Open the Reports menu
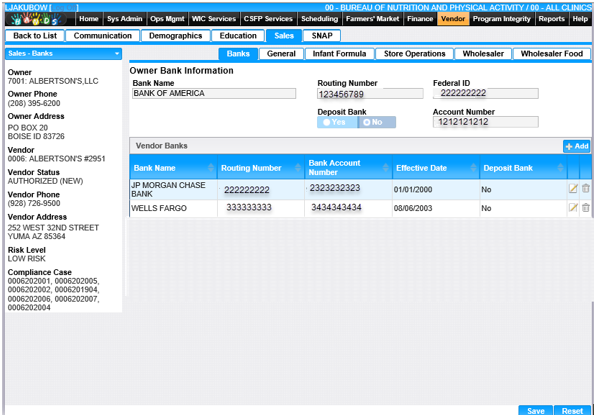This screenshot has width=595, height=415. coord(552,19)
